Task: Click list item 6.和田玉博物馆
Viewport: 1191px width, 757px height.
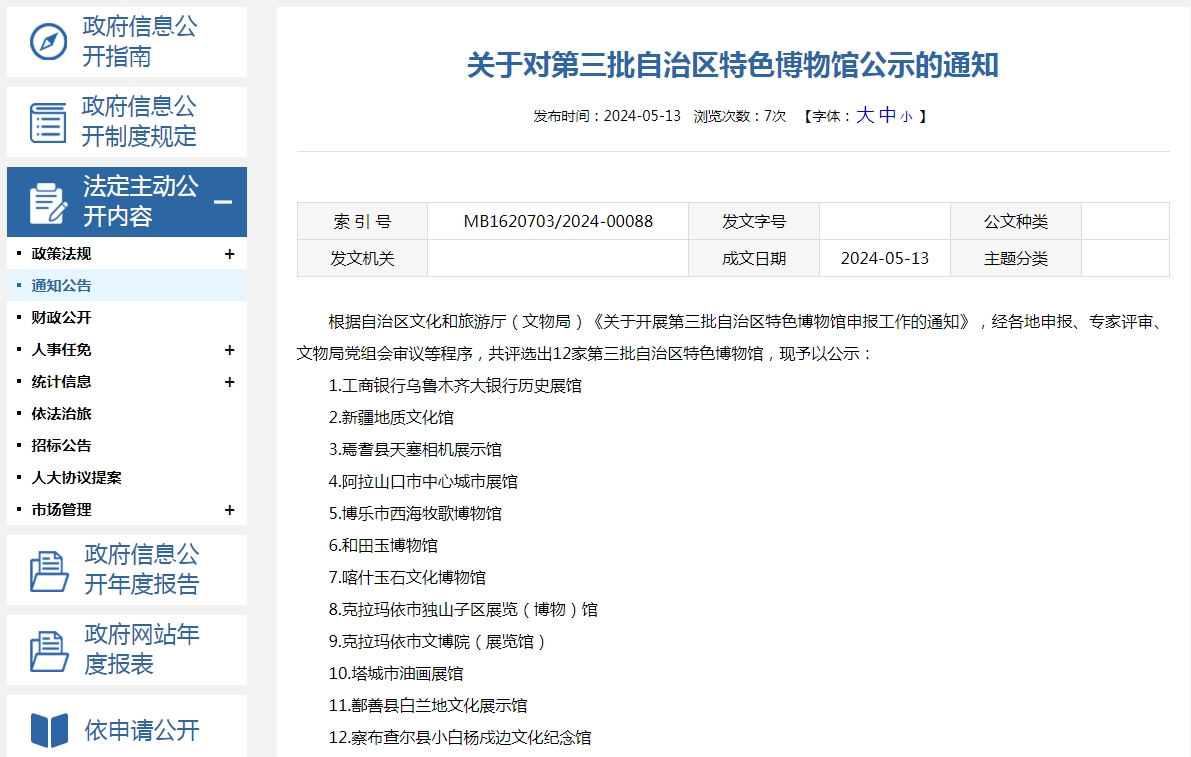Action: 383,545
